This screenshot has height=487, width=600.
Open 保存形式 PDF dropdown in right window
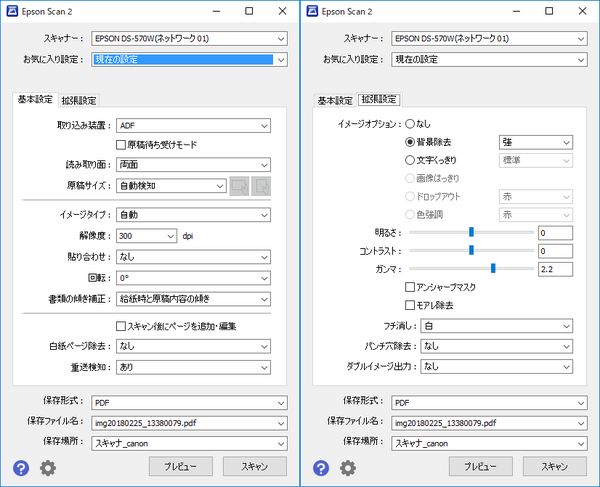pos(489,403)
